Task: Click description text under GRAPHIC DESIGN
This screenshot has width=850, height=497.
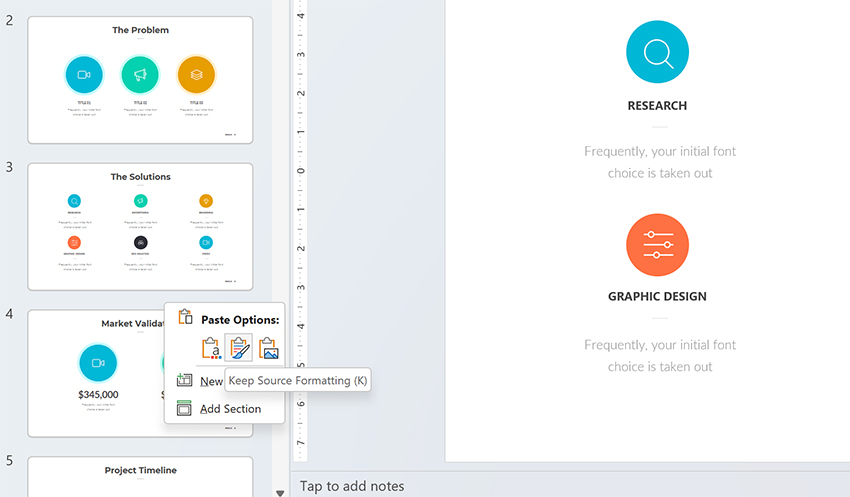Action: pyautogui.click(x=660, y=356)
